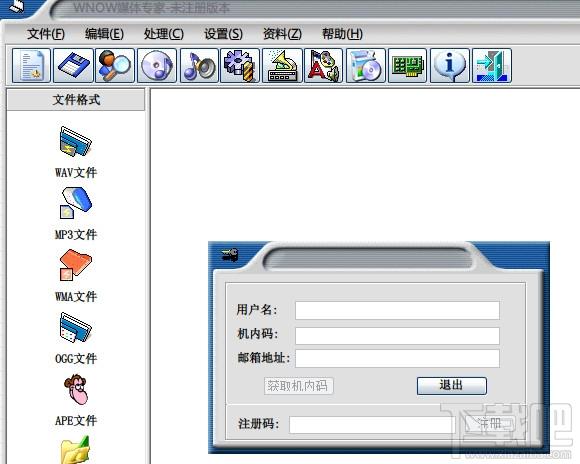Focus the 注册码 input field
Screen dimensions: 580x464
(372, 424)
